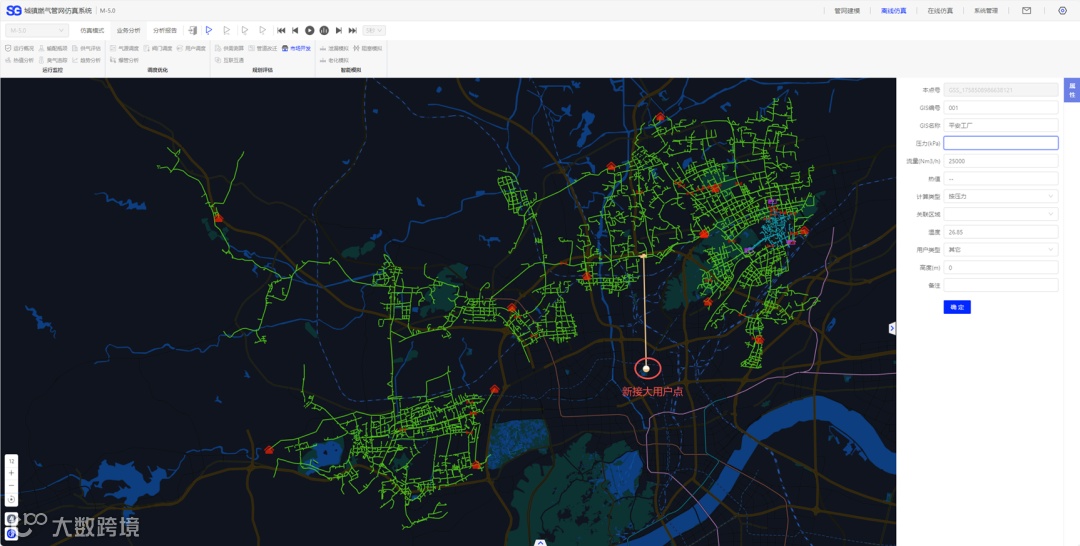Toggle the gray round layer button
Viewport: 1080px width, 546px height.
(x=11, y=518)
